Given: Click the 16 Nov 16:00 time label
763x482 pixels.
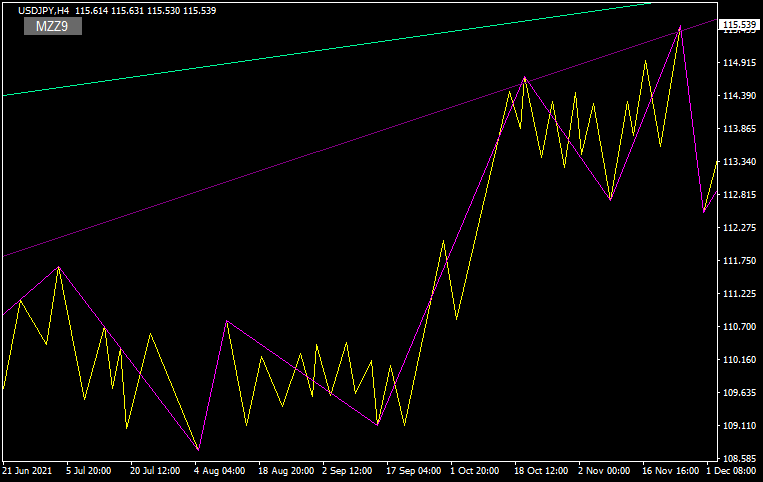Looking at the screenshot, I should click(x=670, y=469).
